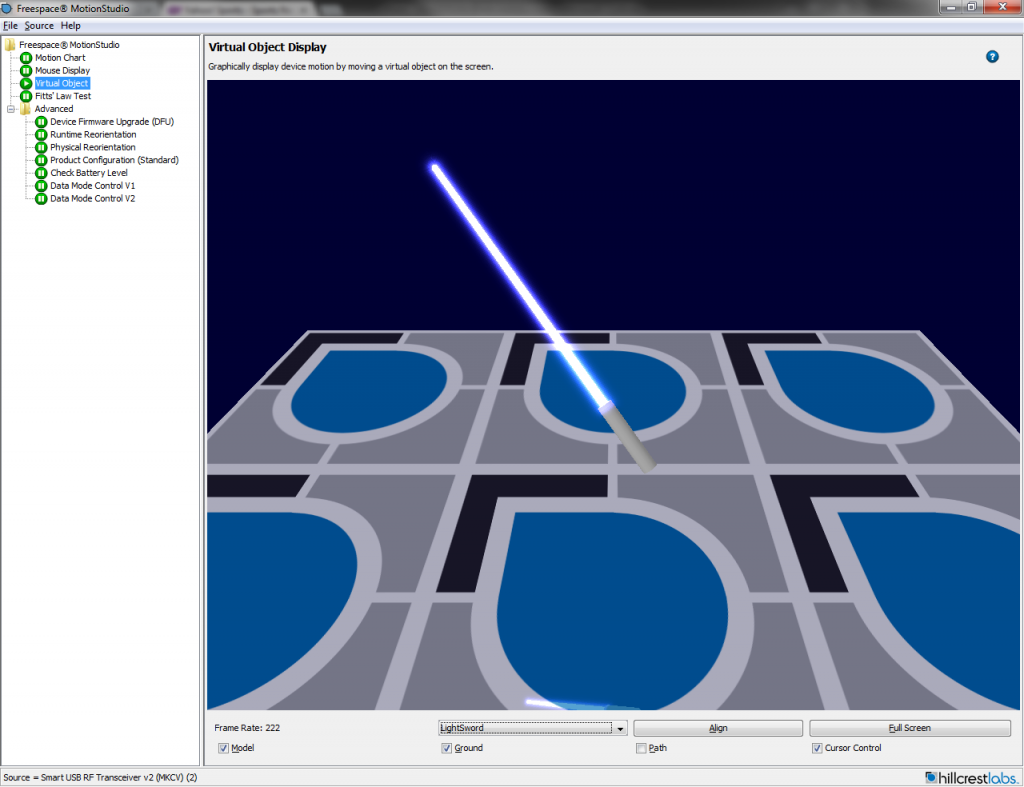Minimize the MotionStudio window

(950, 7)
